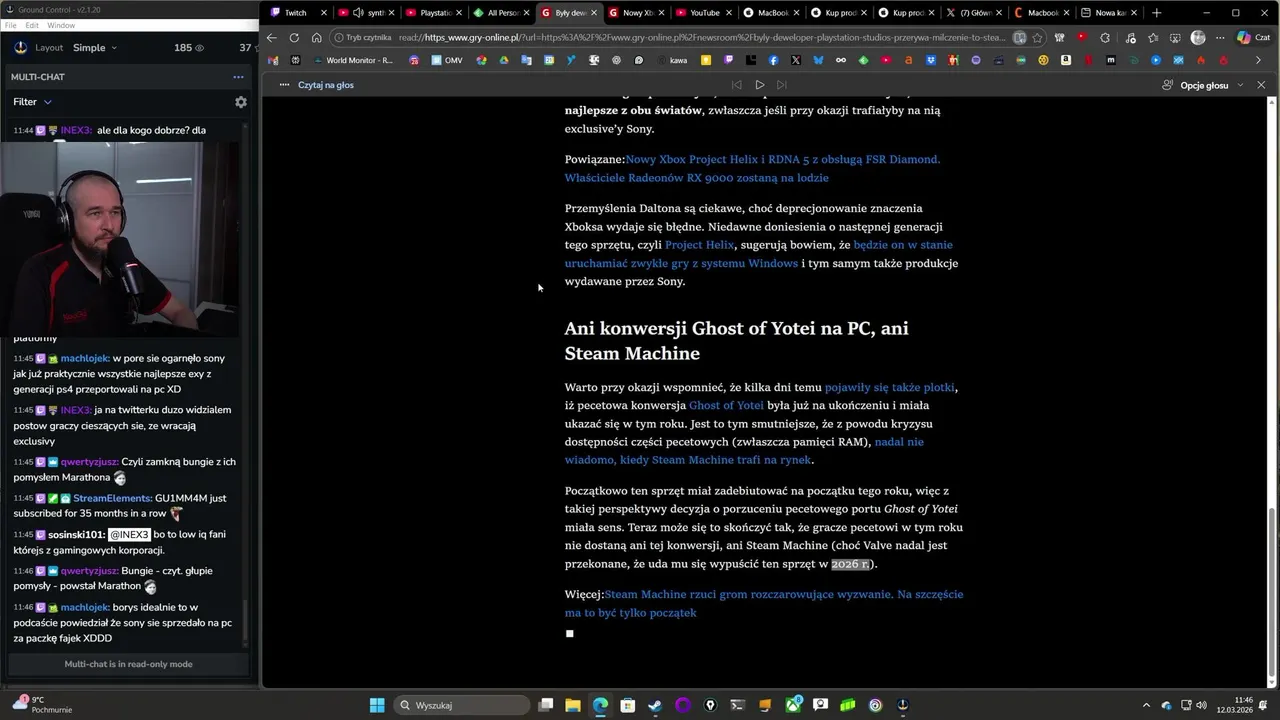
Task: Open the Windows Start menu
Action: pos(377,705)
